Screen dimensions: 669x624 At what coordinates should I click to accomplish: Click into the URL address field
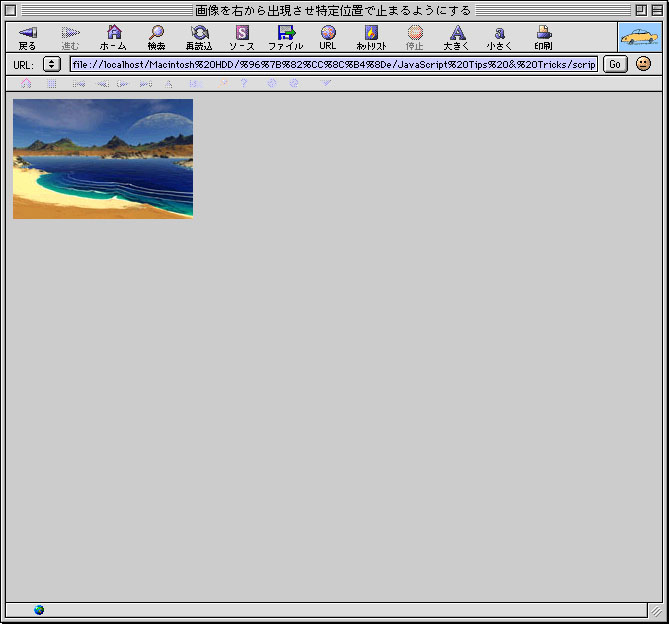tap(334, 64)
